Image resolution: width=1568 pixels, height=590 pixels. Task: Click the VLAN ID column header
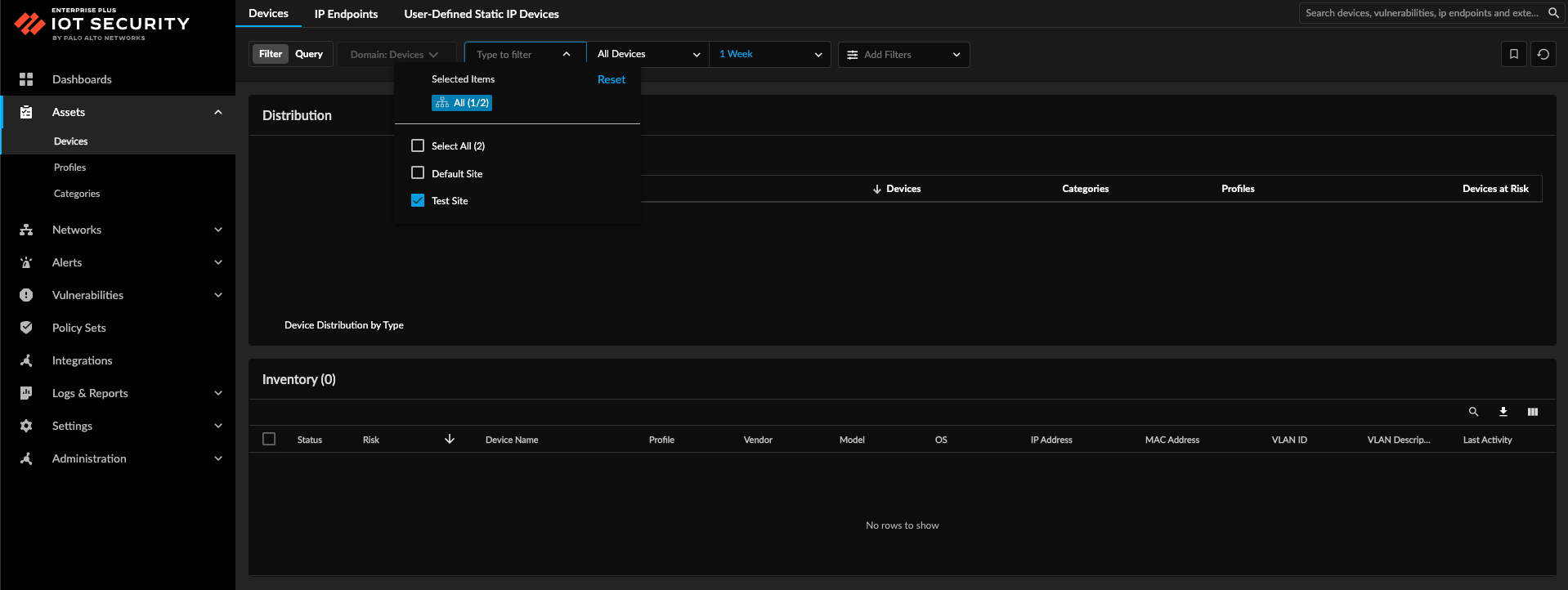point(1289,440)
